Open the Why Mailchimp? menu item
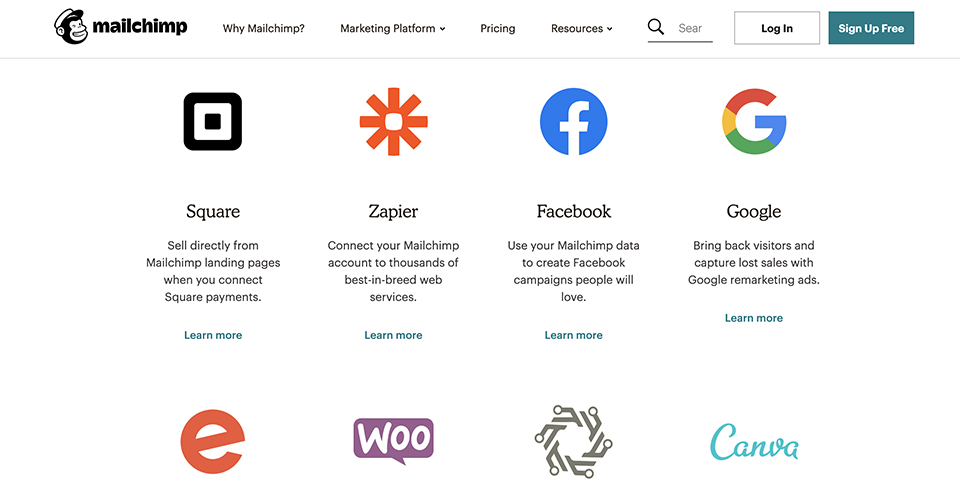Screen dimensions: 960x479 [x=264, y=29]
